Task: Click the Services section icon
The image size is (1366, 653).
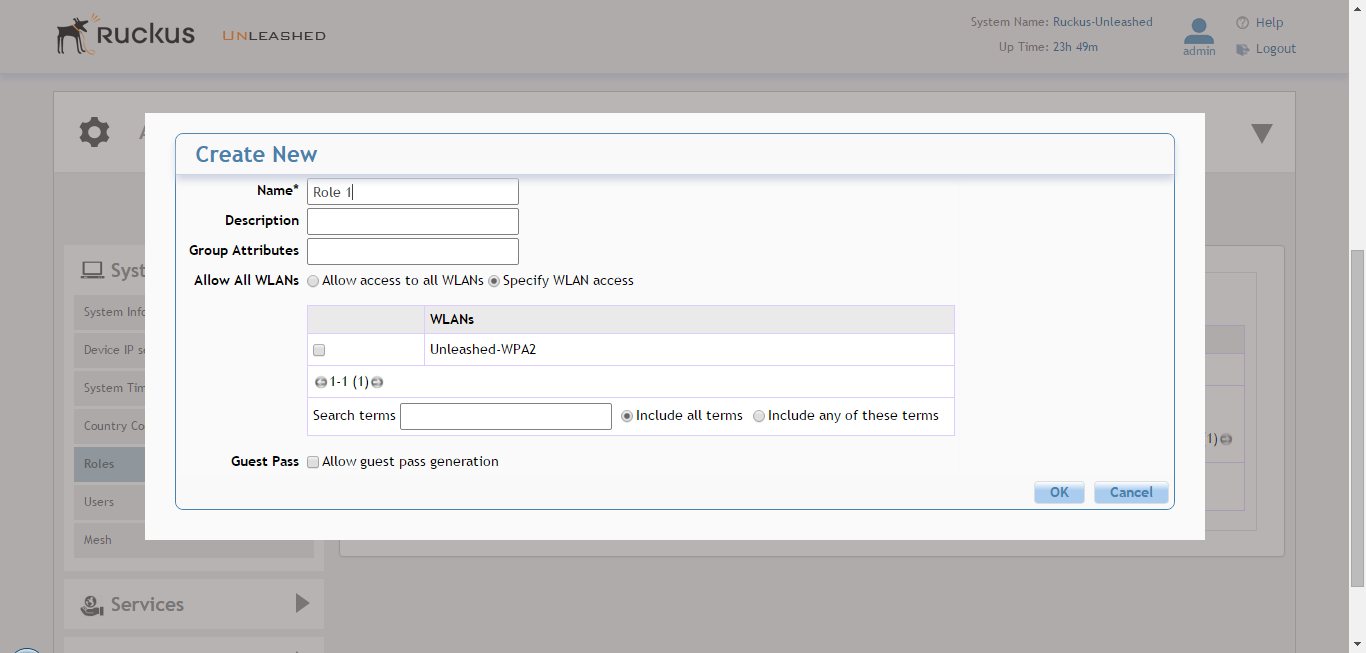Action: 93,604
